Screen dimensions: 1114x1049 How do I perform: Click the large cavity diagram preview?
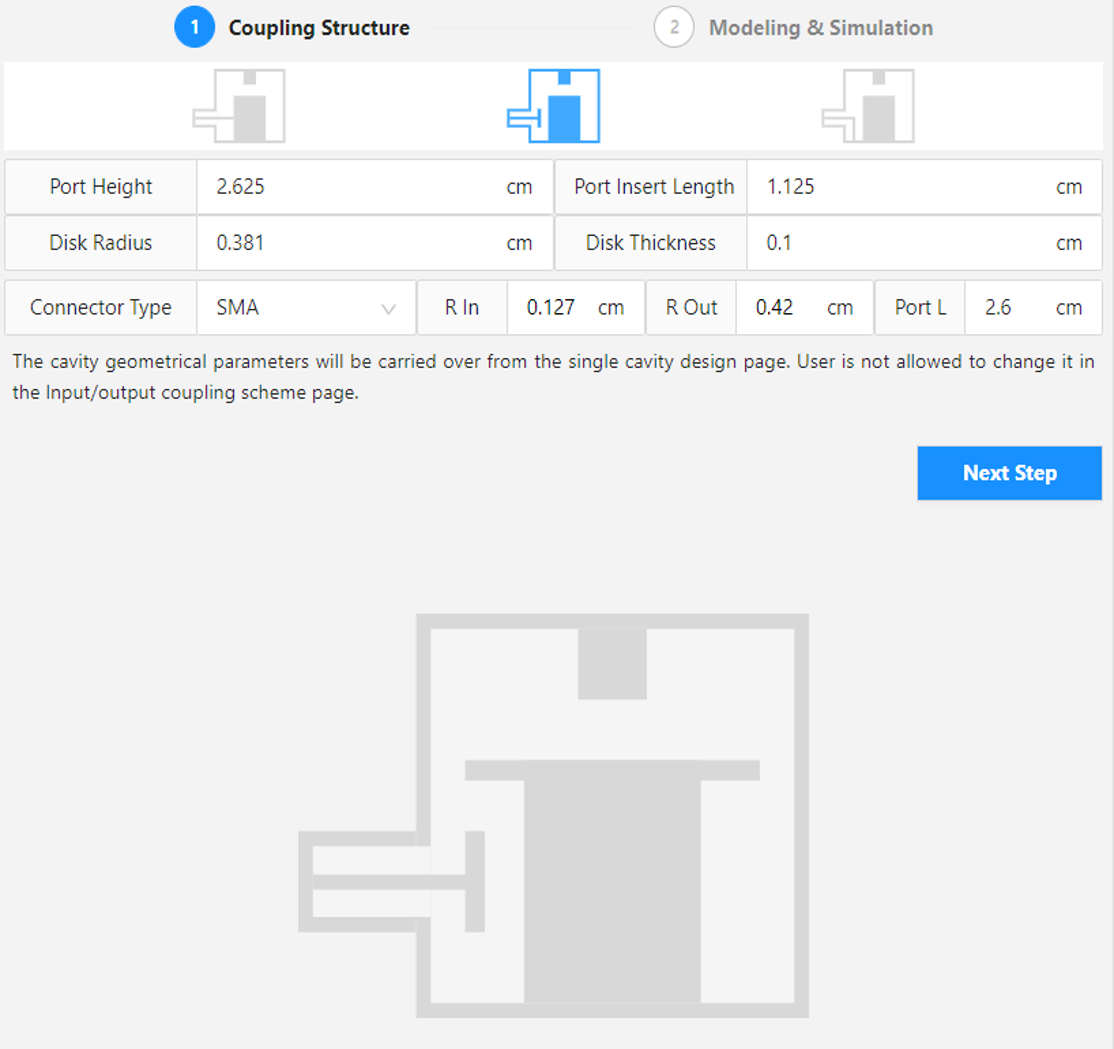[553, 815]
